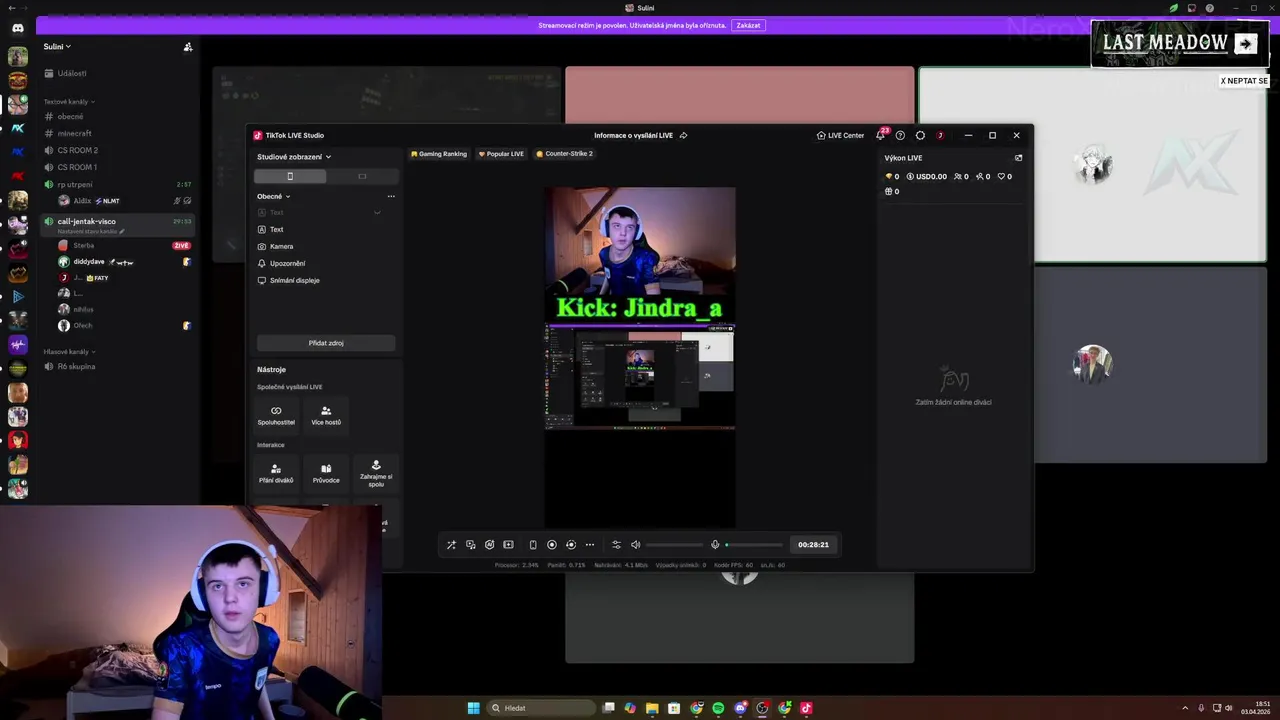Open the obecné text channel
The width and height of the screenshot is (1280, 720).
pos(118,116)
